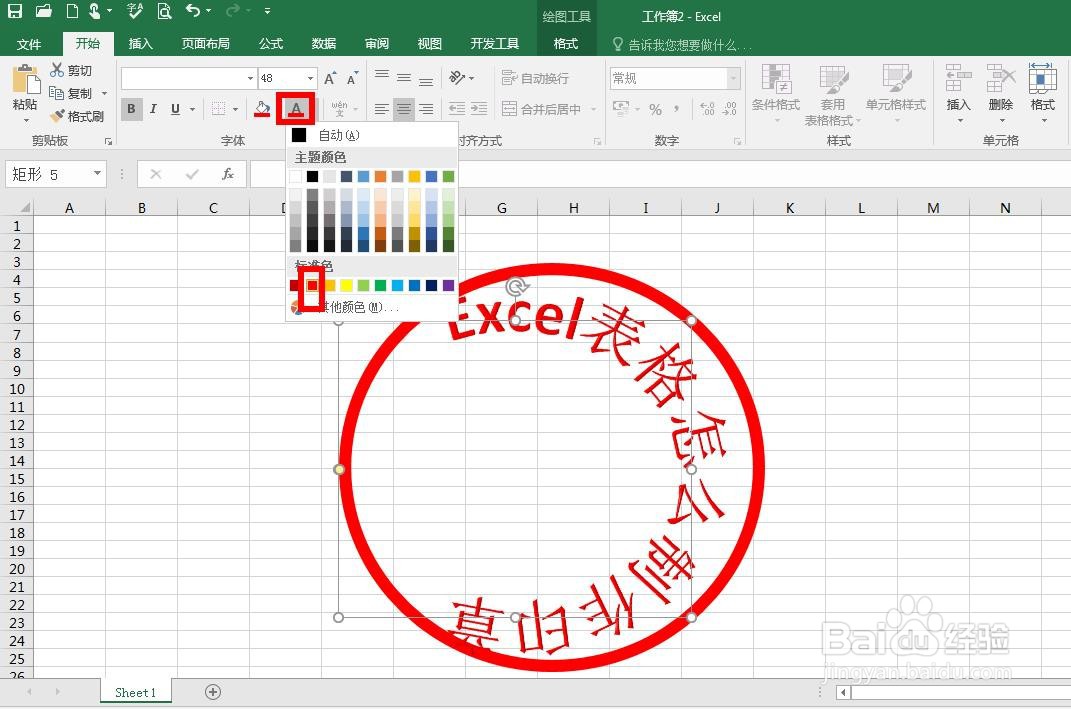Click the Cut (剪切) scissors button

(x=71, y=70)
